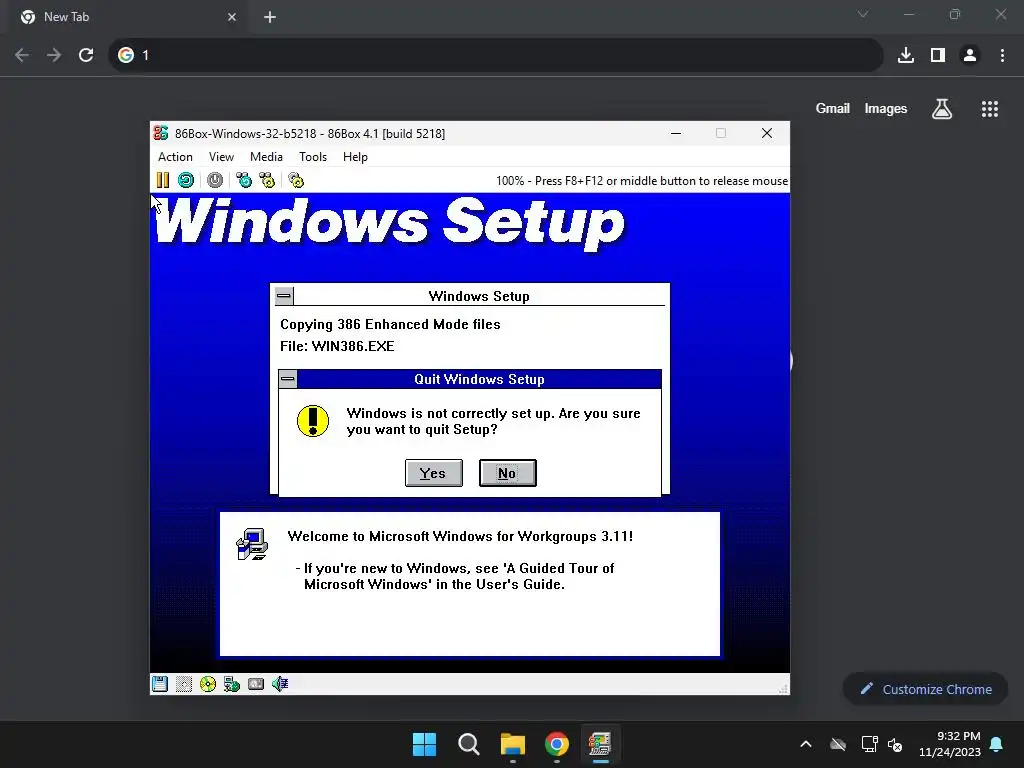1024x768 pixels.
Task: Pause the 86Box emulation
Action: (163, 180)
